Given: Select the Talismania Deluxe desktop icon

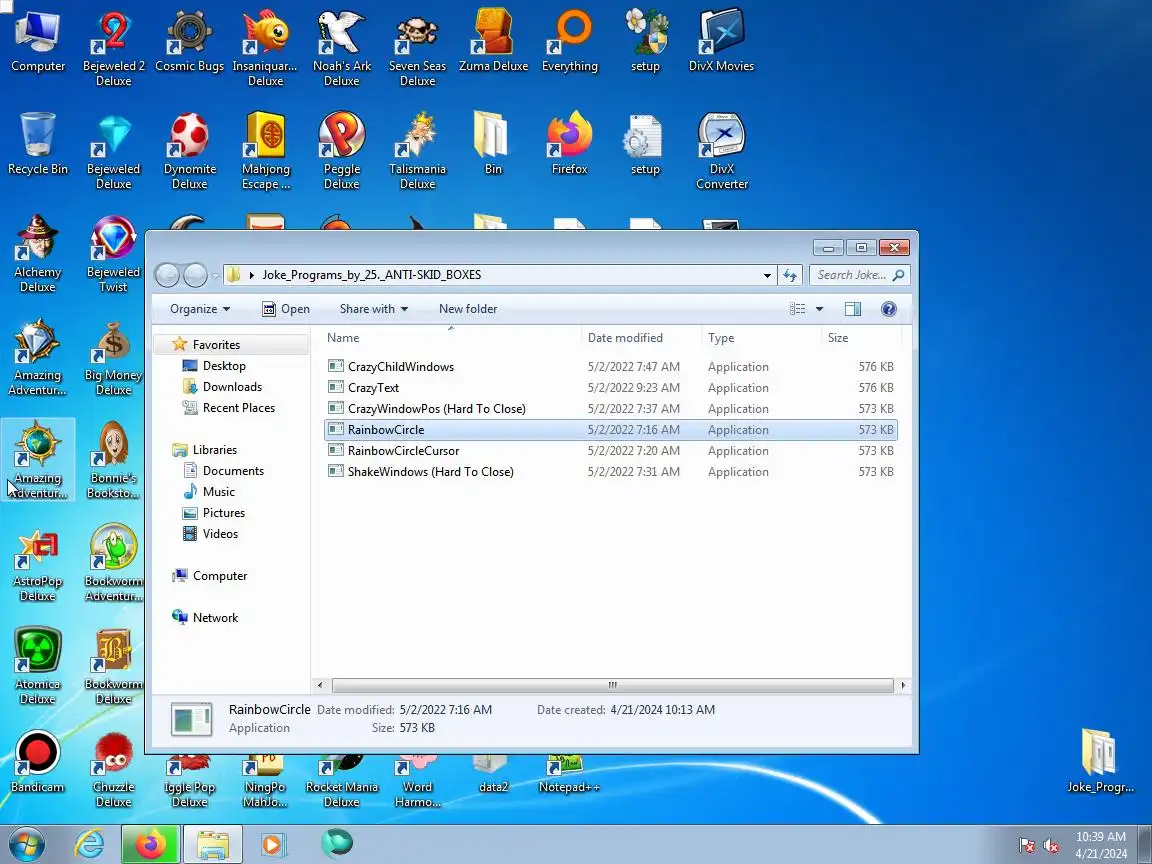Looking at the screenshot, I should tap(417, 151).
